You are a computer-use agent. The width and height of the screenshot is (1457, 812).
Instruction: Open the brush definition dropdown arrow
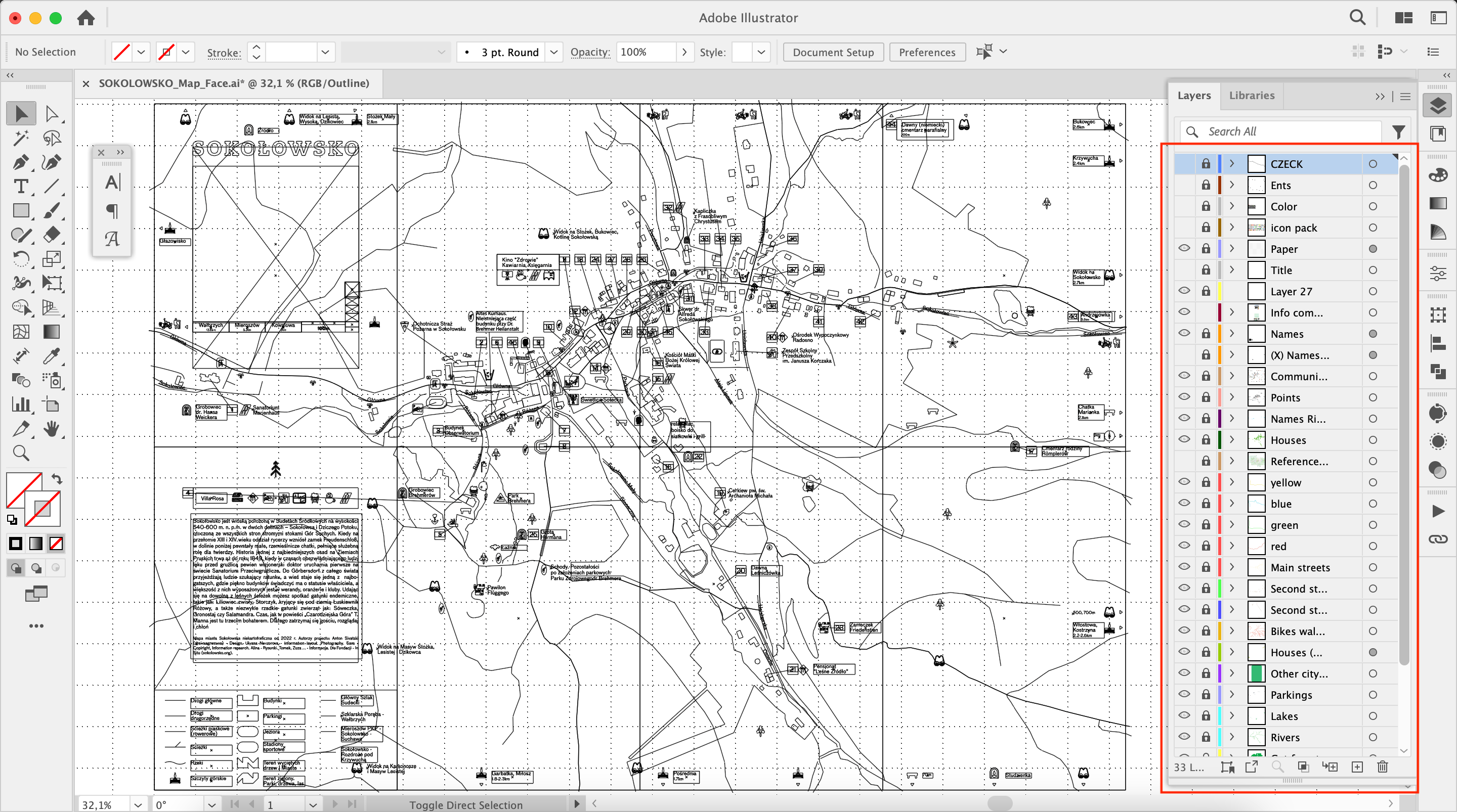pyautogui.click(x=554, y=52)
